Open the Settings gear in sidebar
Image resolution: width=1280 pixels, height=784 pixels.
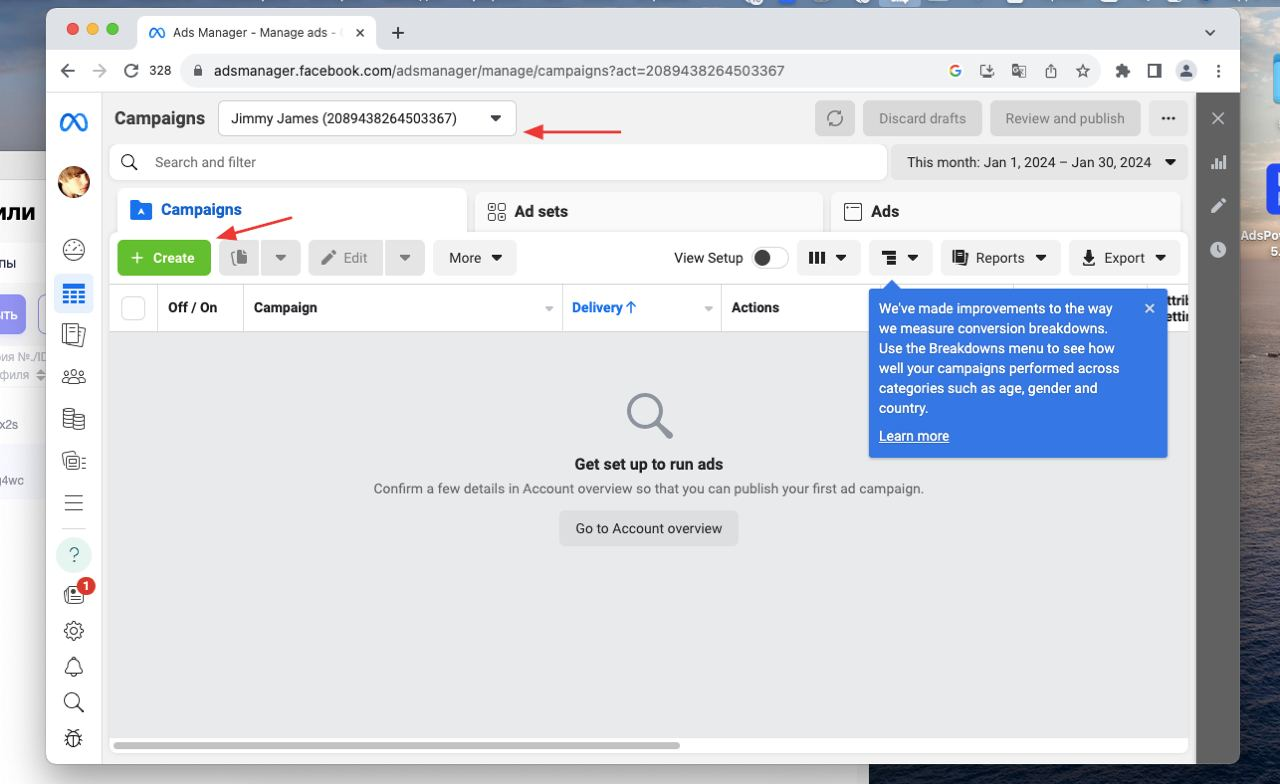[x=73, y=631]
